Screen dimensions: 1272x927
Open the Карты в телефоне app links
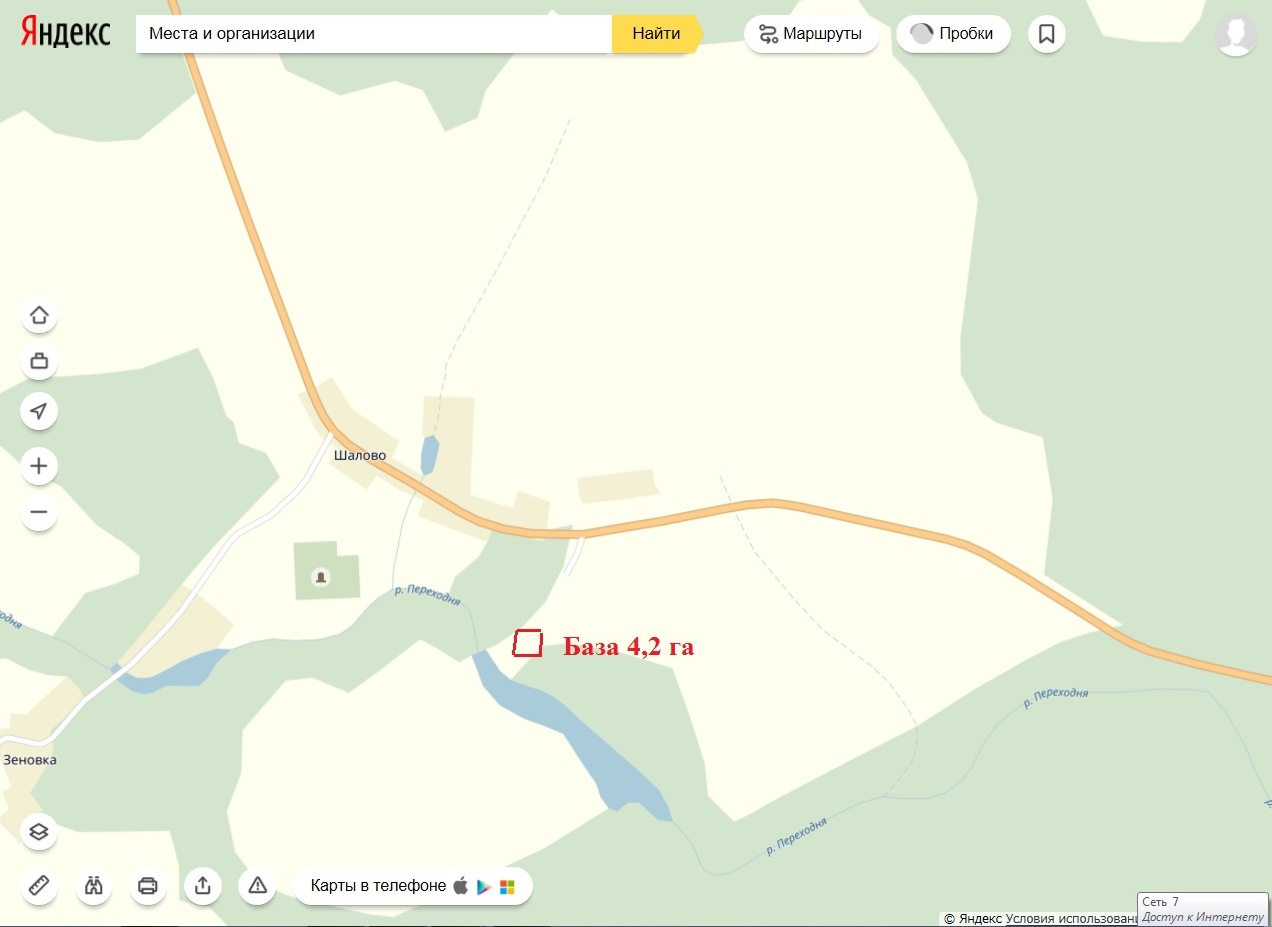(413, 886)
